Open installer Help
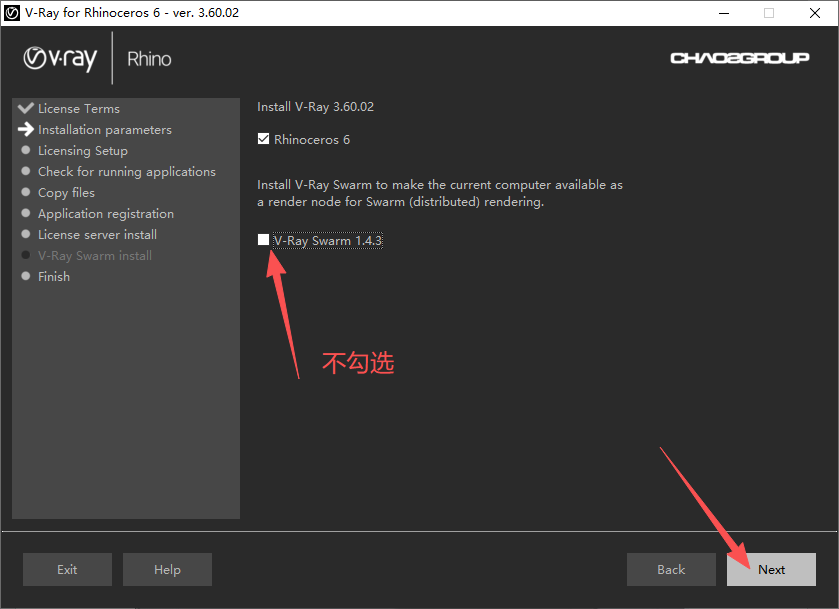Viewport: 839px width, 609px height. (167, 569)
